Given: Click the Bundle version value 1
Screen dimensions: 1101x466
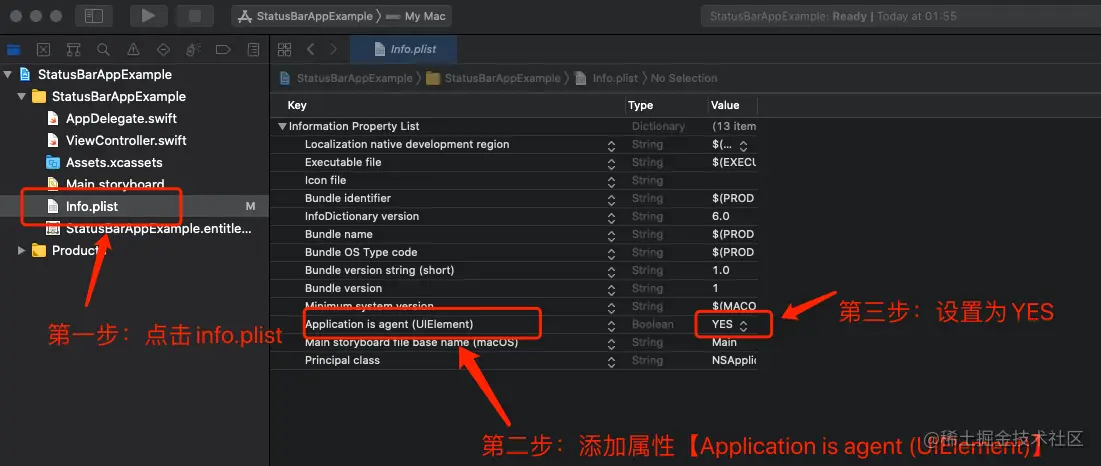Looking at the screenshot, I should click(715, 288).
